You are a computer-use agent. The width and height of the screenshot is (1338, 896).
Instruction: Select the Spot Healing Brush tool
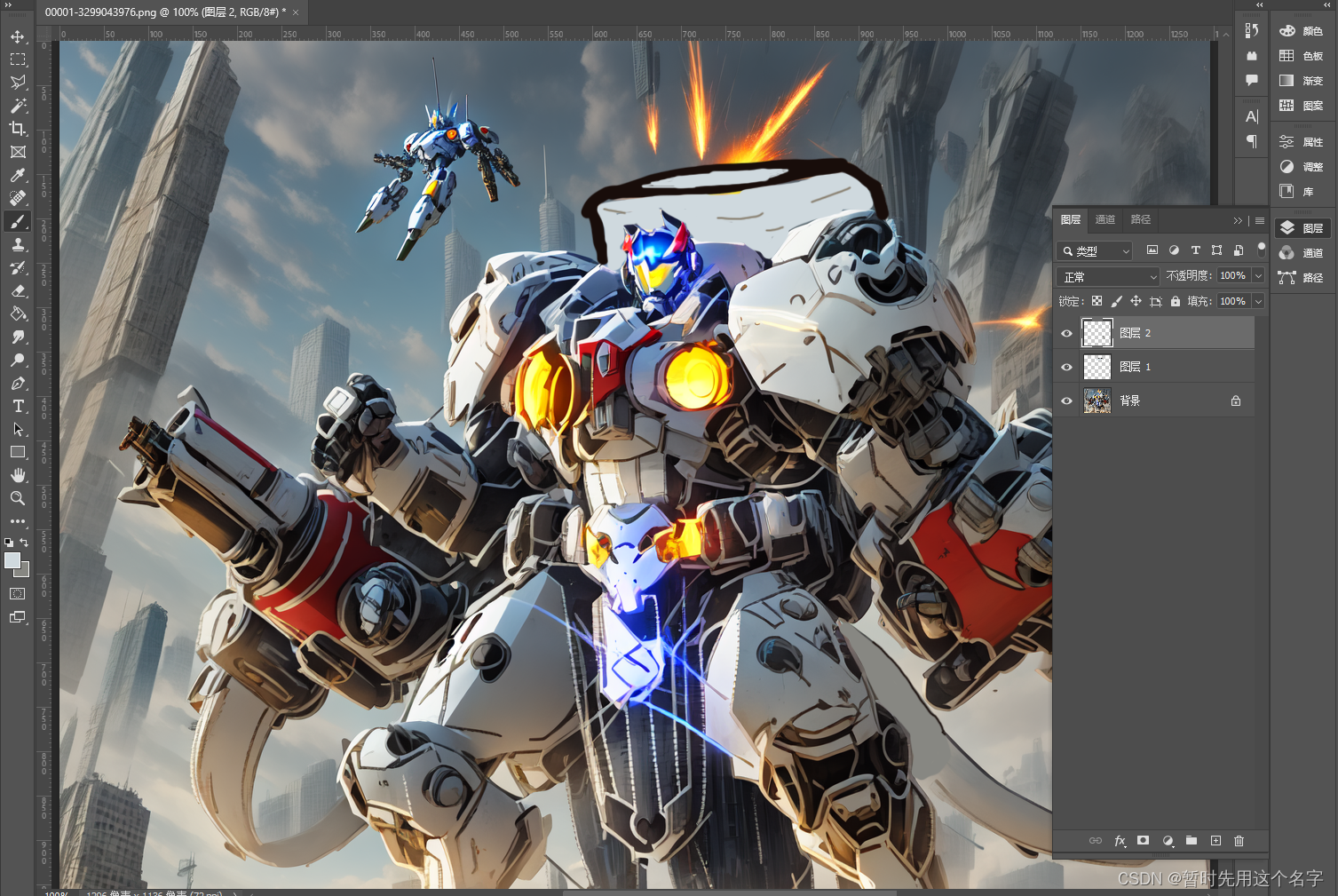18,198
